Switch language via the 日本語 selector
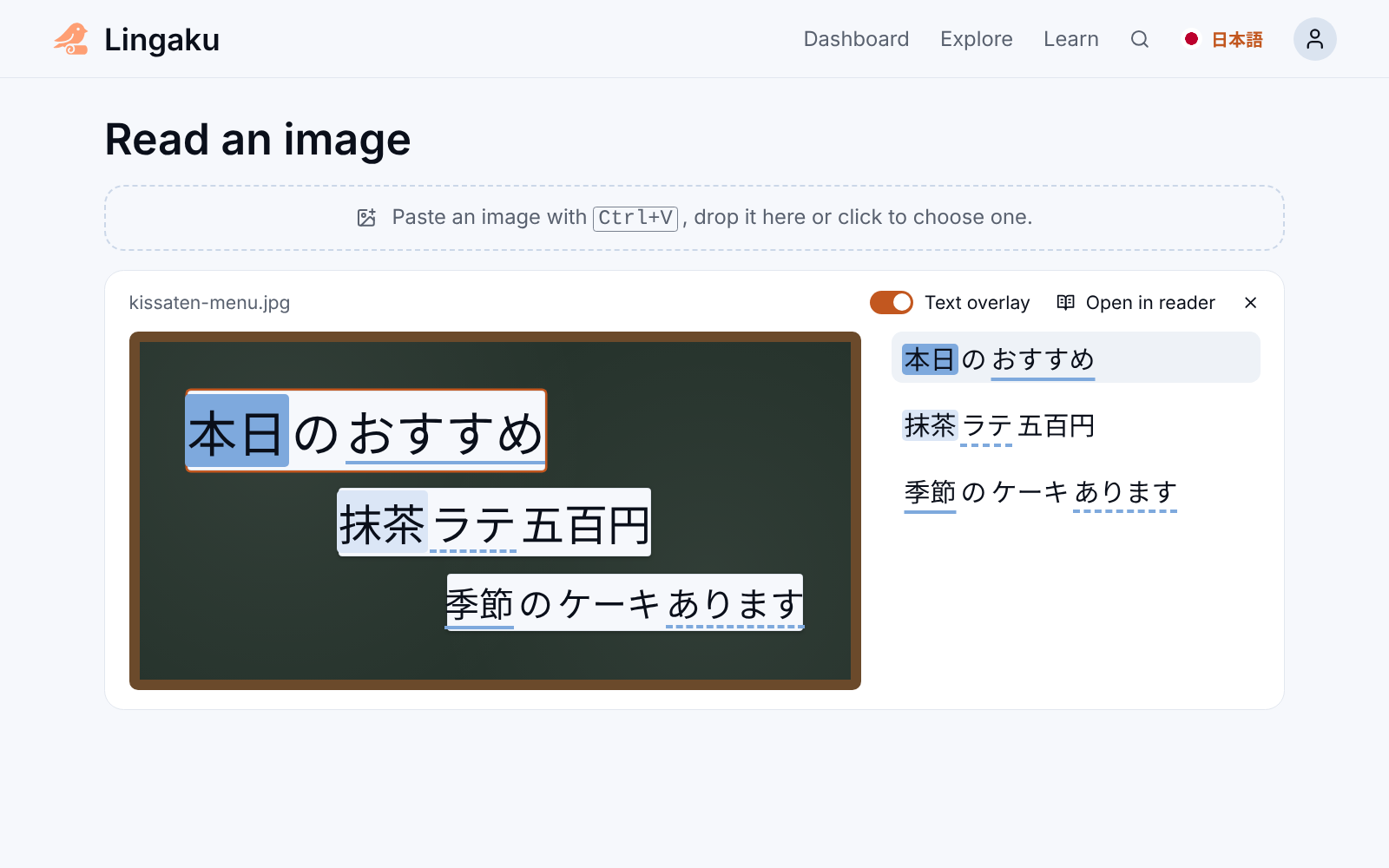This screenshot has width=1389, height=868. click(x=1224, y=39)
